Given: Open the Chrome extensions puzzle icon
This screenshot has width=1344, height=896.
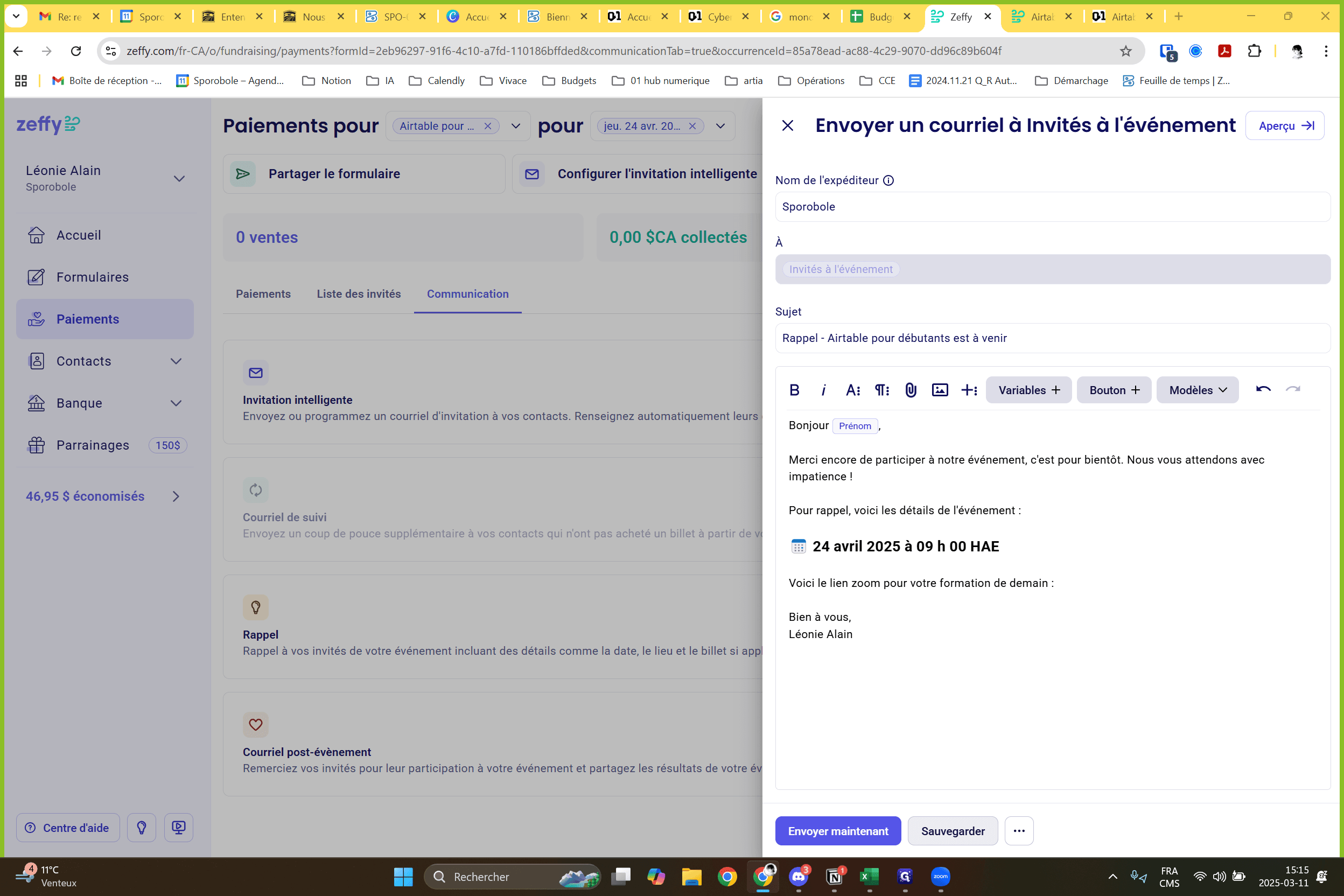Looking at the screenshot, I should pyautogui.click(x=1254, y=51).
